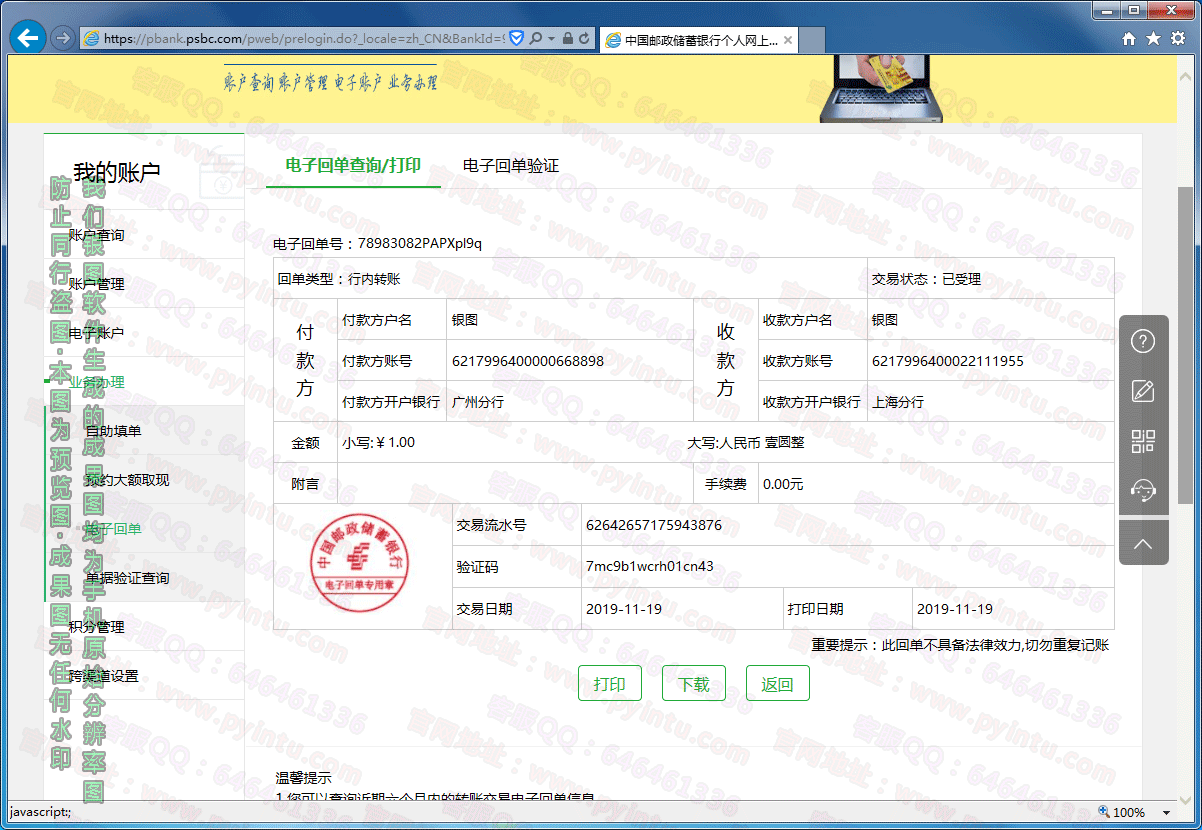Click receipt number 78983082PAPXpl9q
This screenshot has width=1202, height=830.
[x=420, y=244]
